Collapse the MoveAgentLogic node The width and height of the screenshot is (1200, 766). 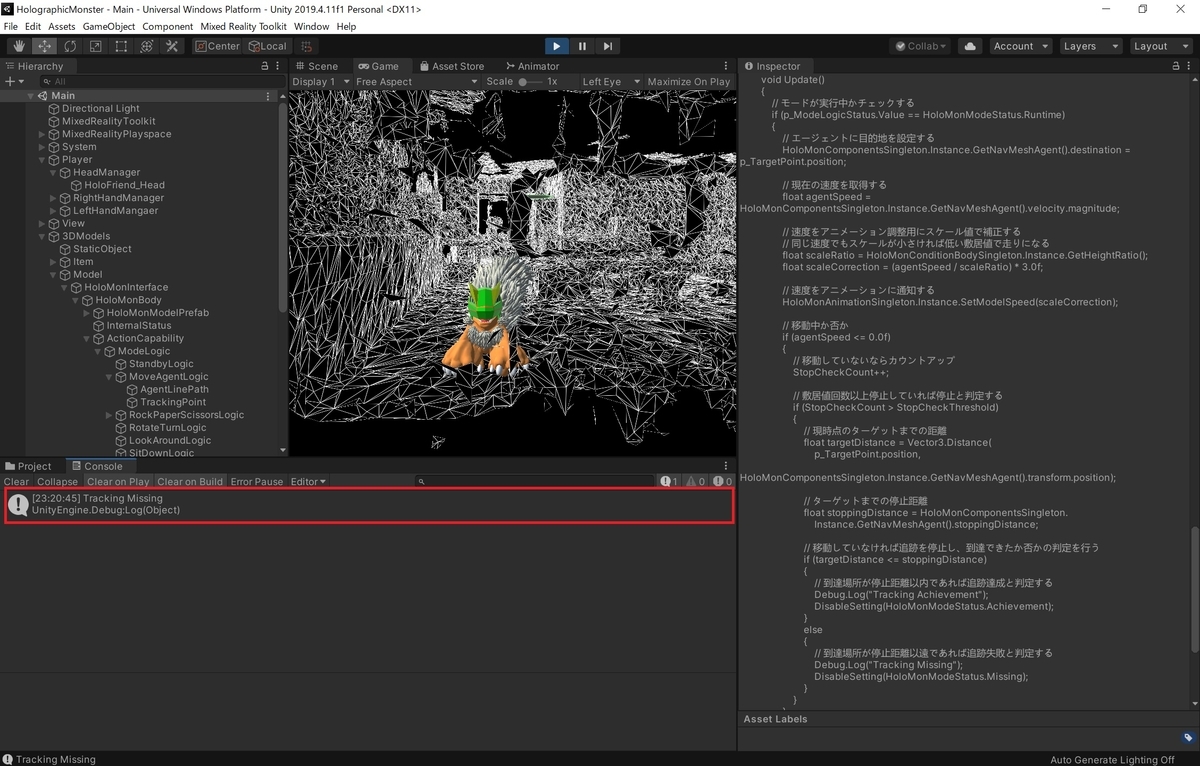click(109, 377)
